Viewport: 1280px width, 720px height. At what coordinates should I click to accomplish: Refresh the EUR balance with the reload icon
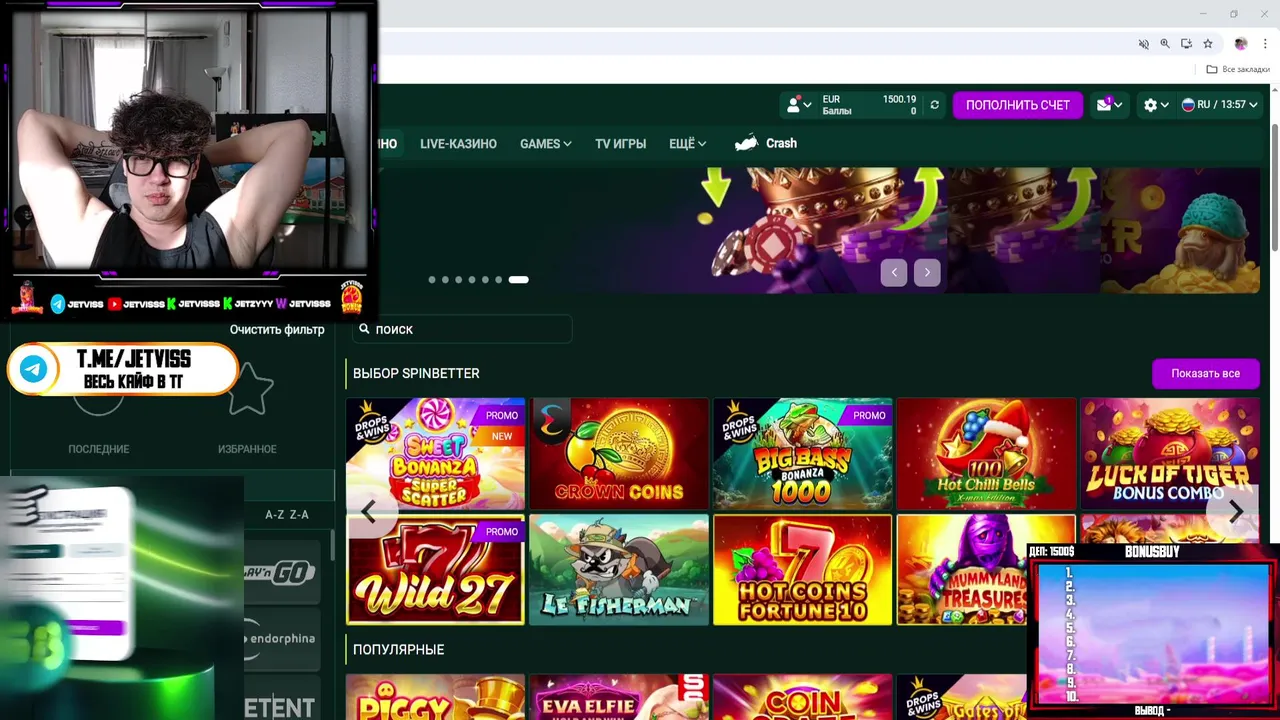click(x=934, y=105)
